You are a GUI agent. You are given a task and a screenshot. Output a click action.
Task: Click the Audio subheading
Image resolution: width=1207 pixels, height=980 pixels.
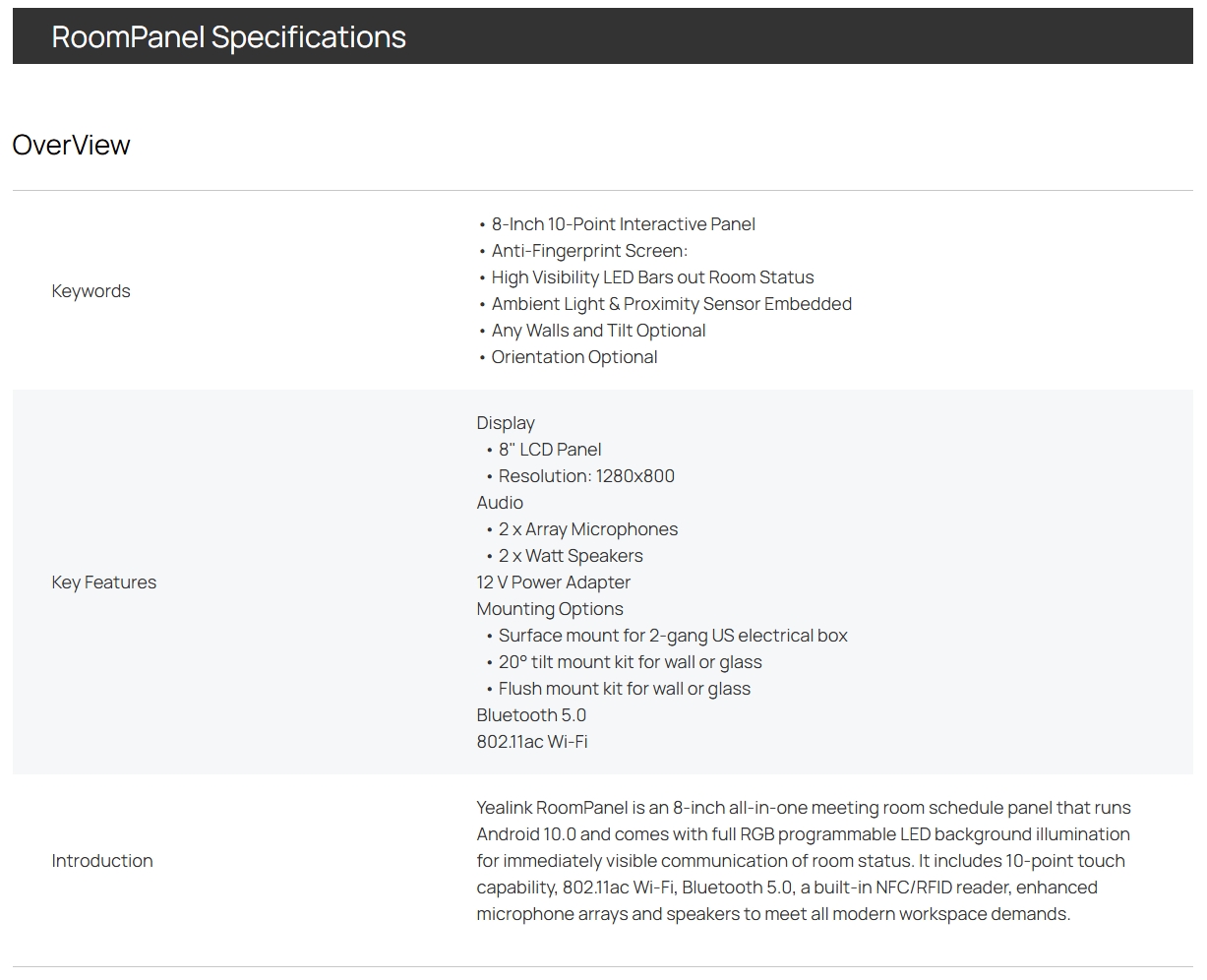500,503
